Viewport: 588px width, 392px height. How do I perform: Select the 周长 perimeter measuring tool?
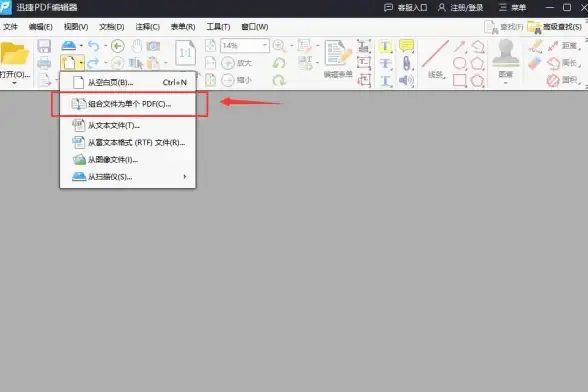coord(564,63)
